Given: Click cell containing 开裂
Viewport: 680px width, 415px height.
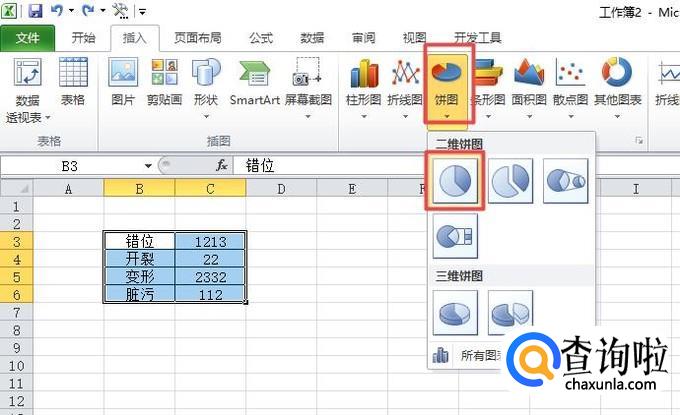Looking at the screenshot, I should (x=139, y=259).
